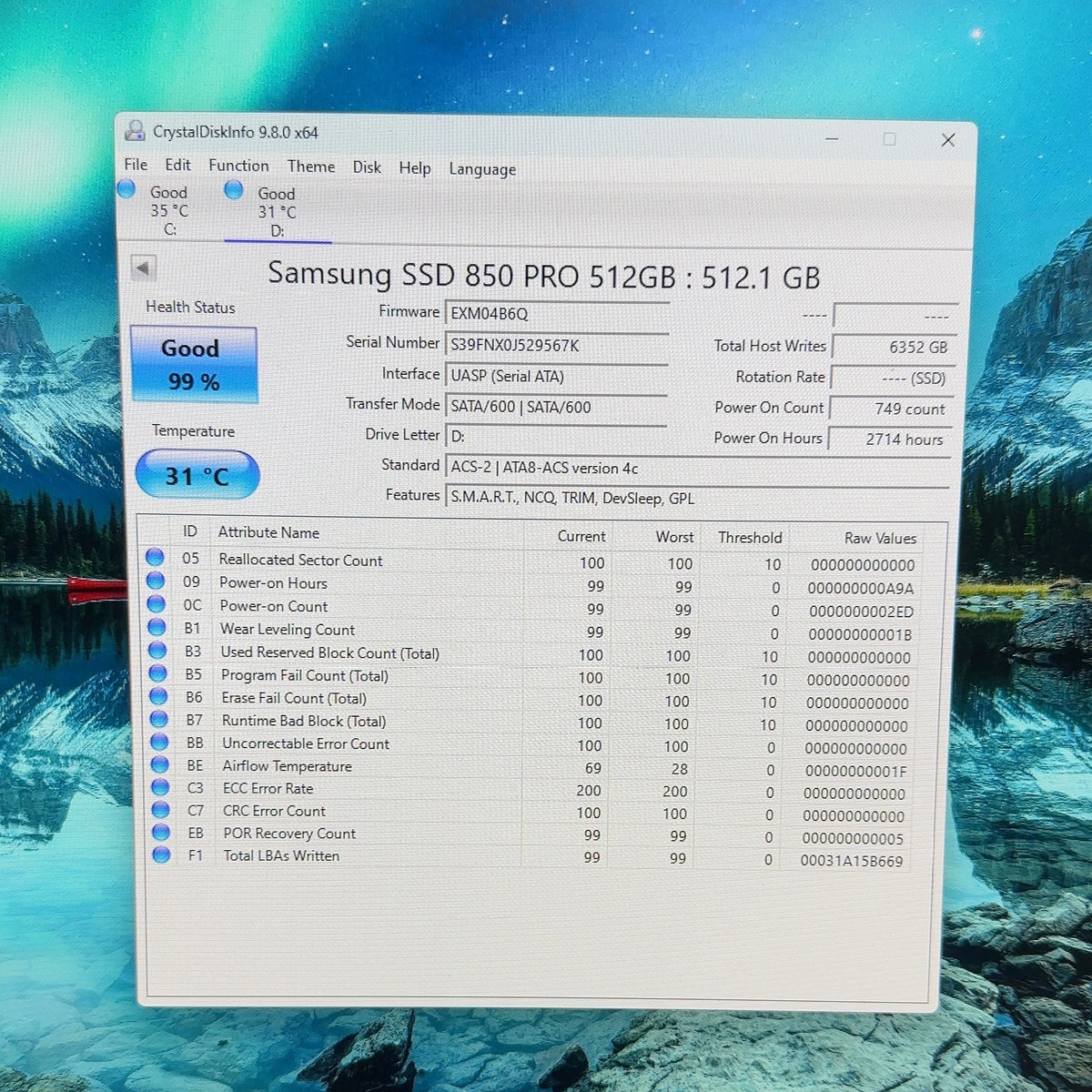Select the Reallocated Sector Count row text

(x=300, y=560)
